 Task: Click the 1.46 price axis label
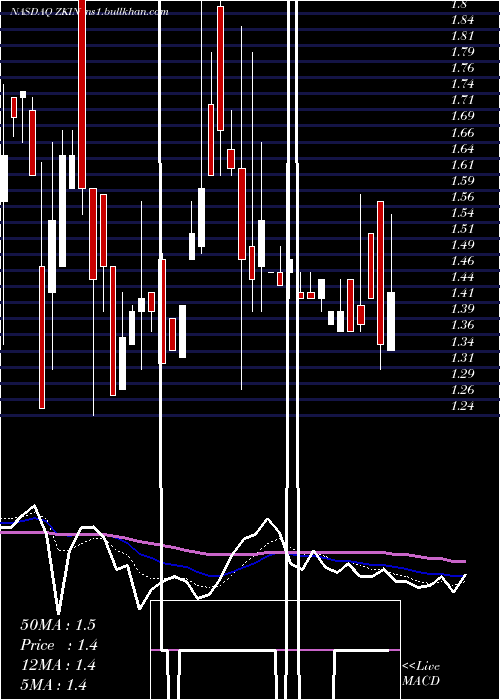tap(462, 261)
